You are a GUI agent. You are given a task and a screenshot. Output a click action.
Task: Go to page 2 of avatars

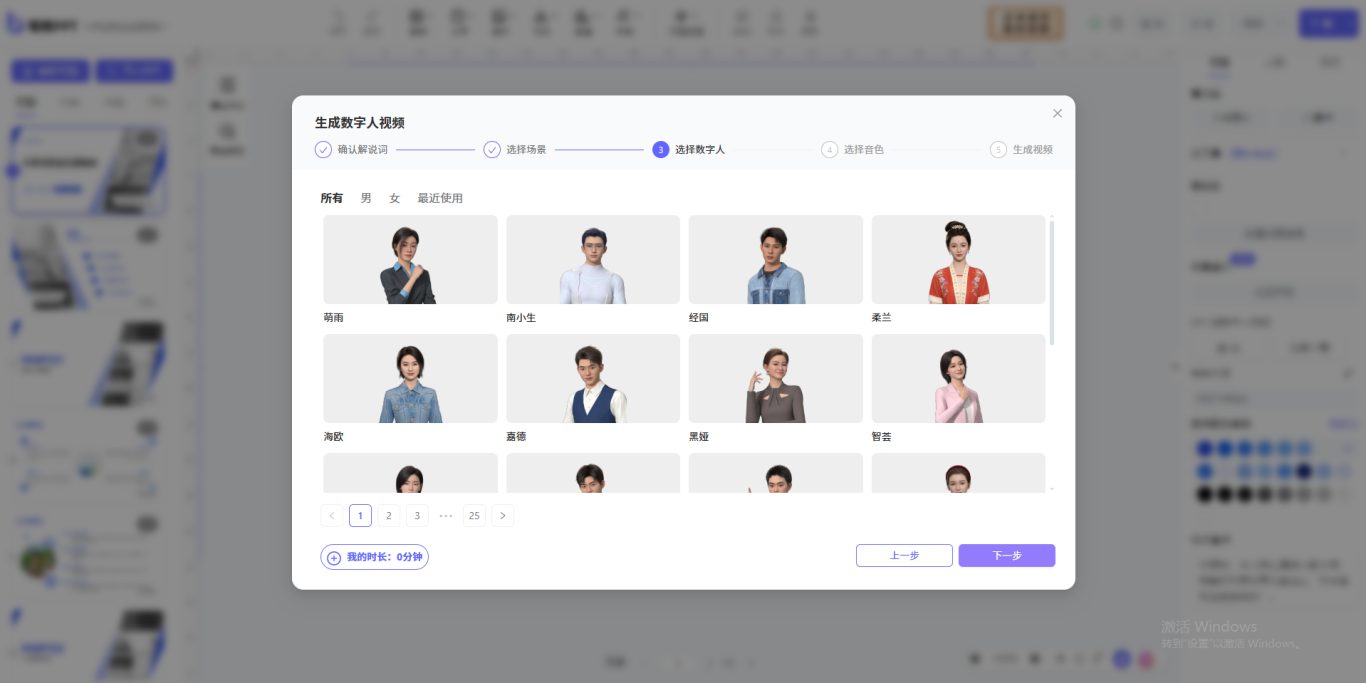pos(389,515)
